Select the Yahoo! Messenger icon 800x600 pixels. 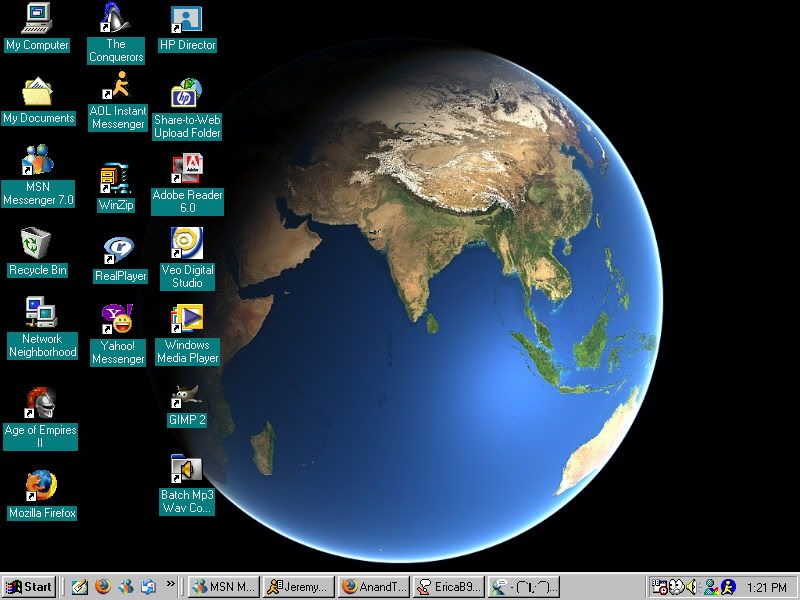point(117,320)
